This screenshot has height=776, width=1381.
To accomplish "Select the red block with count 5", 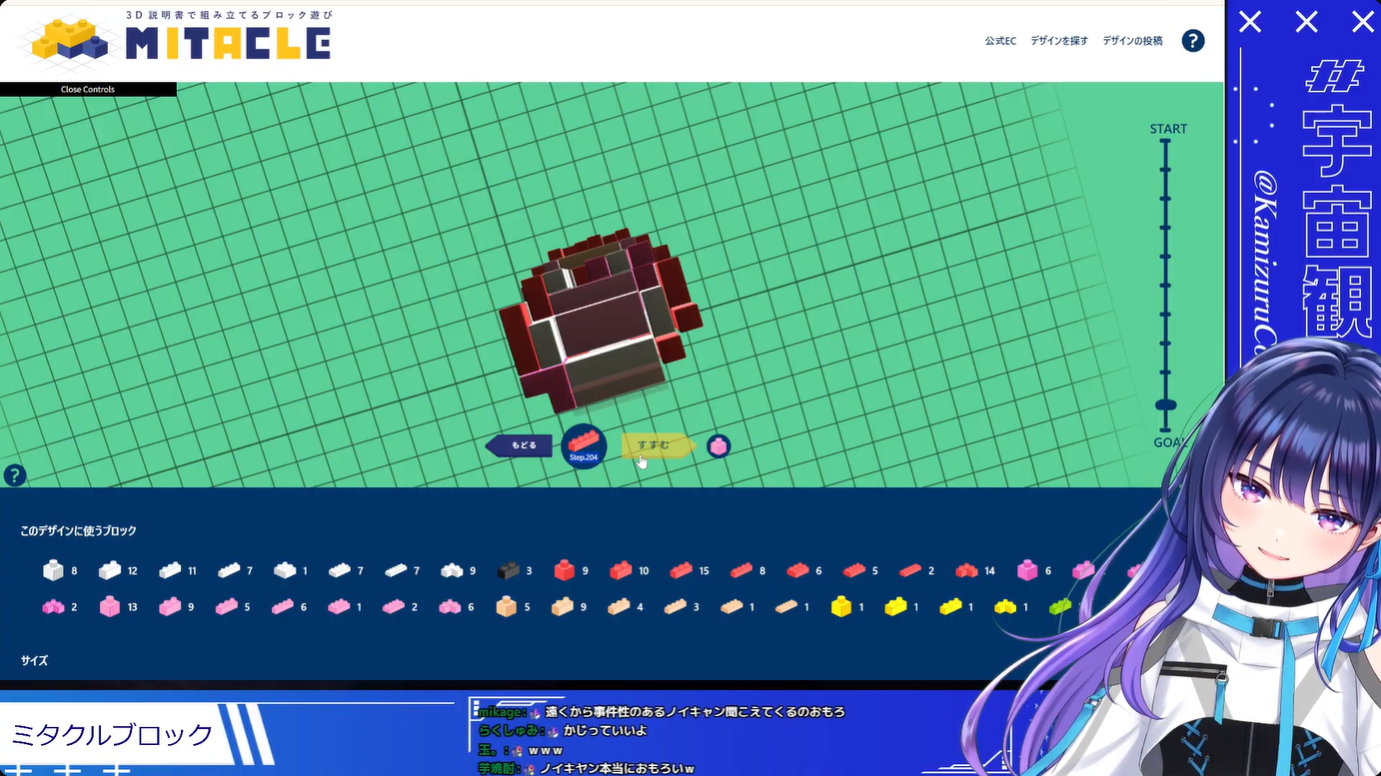I will tap(854, 570).
